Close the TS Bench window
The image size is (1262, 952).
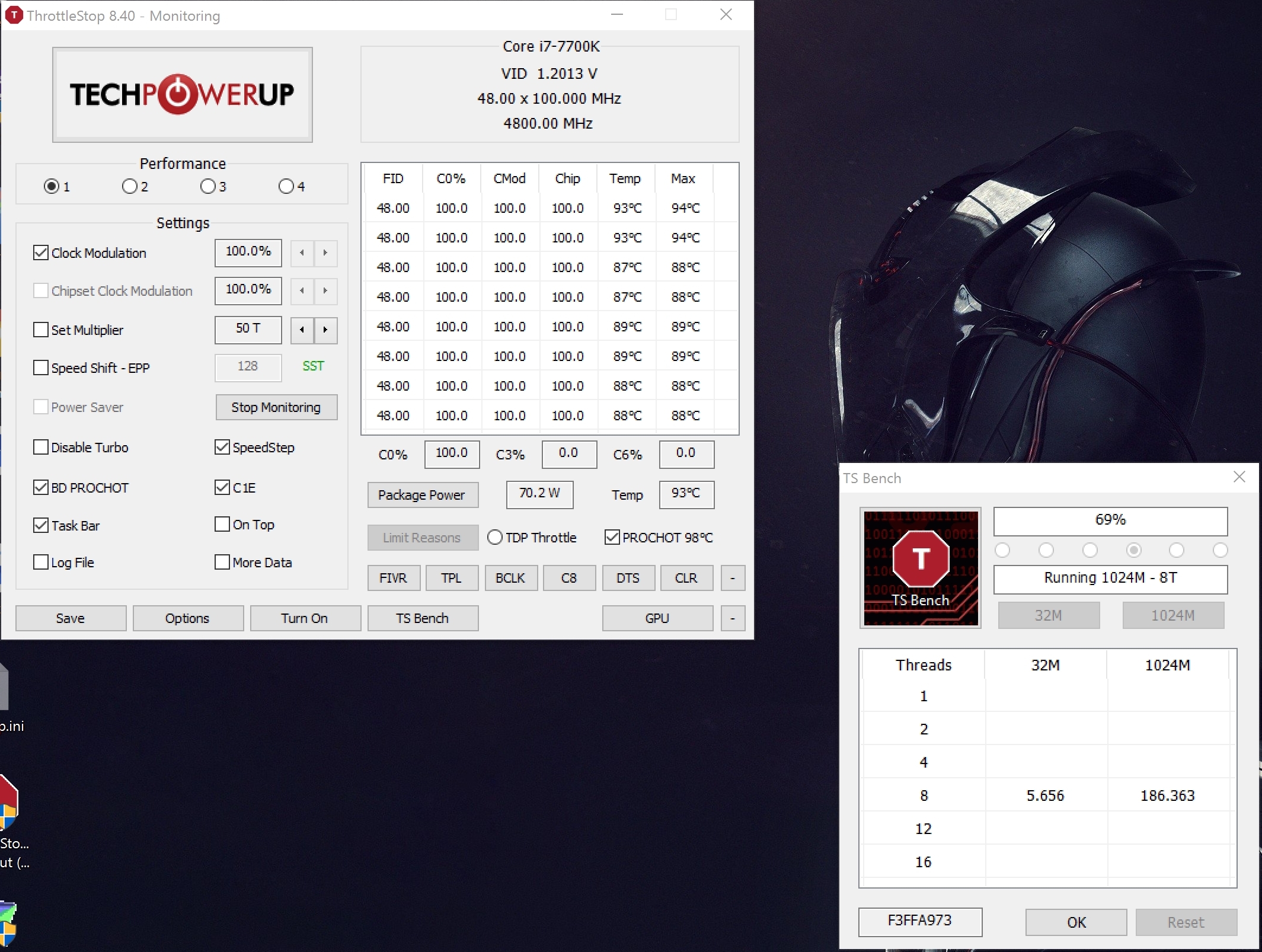pyautogui.click(x=1239, y=477)
